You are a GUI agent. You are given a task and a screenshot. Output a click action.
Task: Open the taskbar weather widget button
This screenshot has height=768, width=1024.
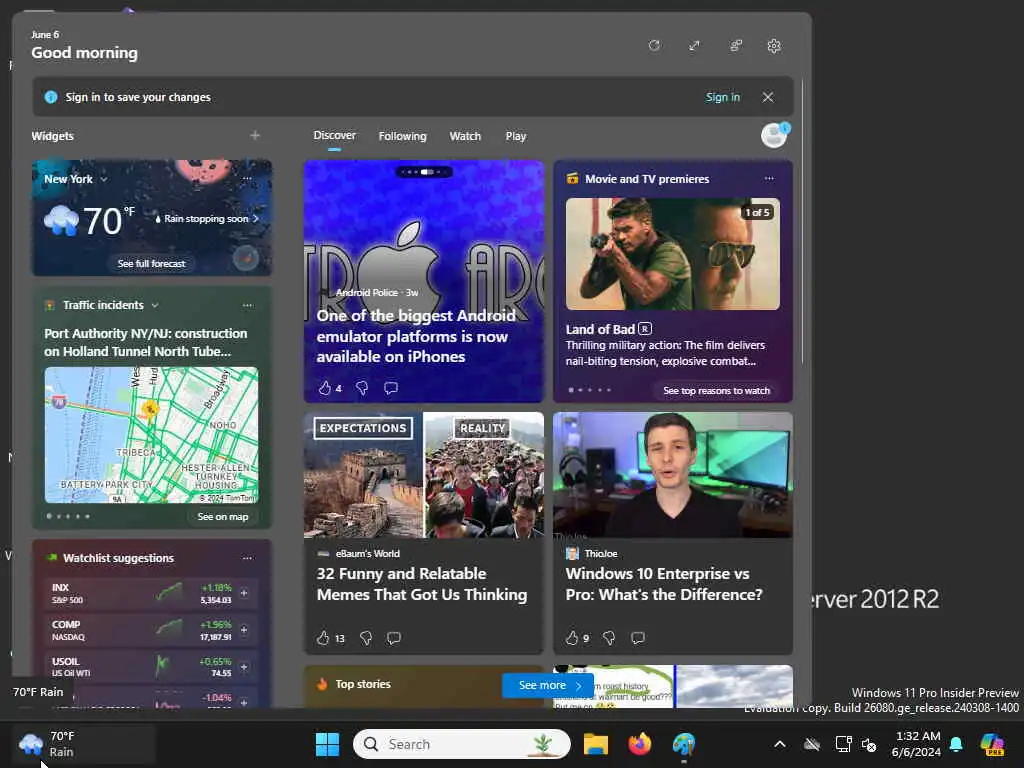[84, 744]
